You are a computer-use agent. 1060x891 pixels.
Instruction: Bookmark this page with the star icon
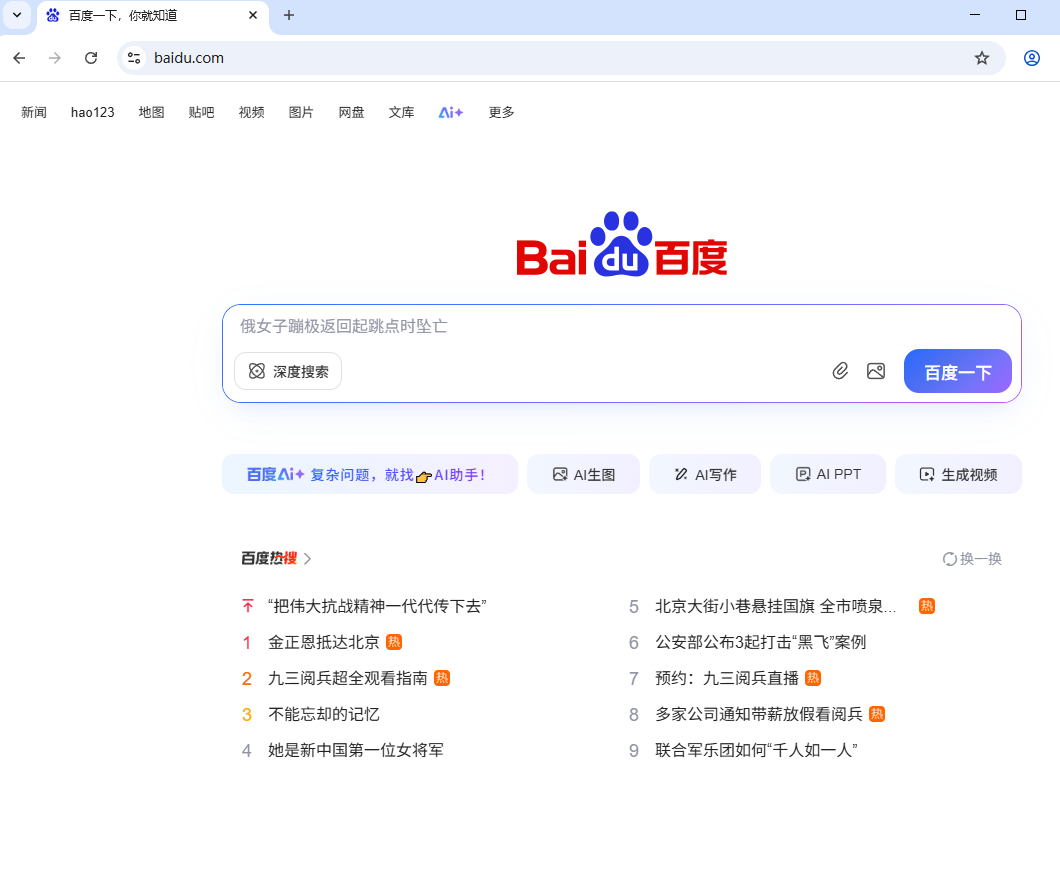982,58
